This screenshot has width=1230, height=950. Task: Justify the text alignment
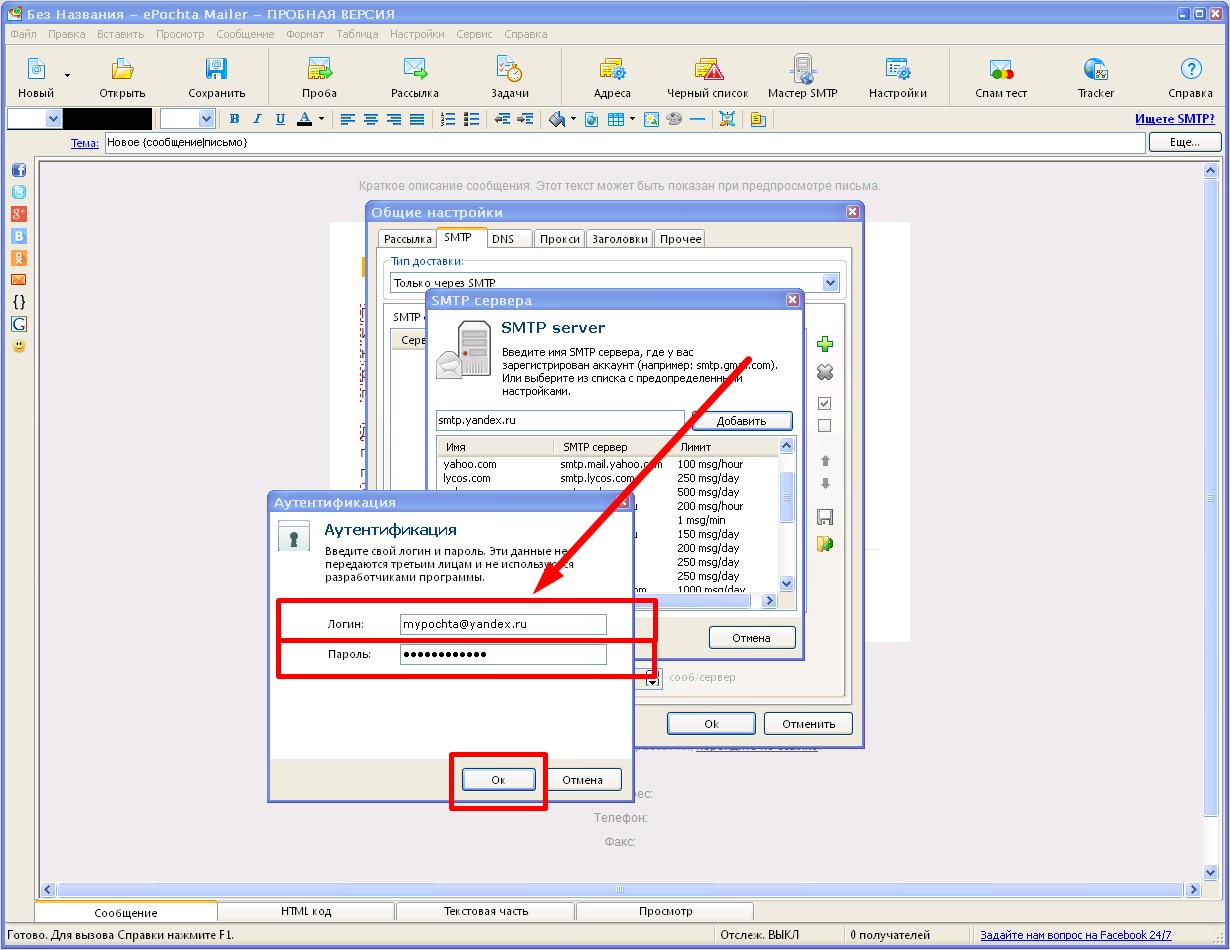tap(417, 119)
